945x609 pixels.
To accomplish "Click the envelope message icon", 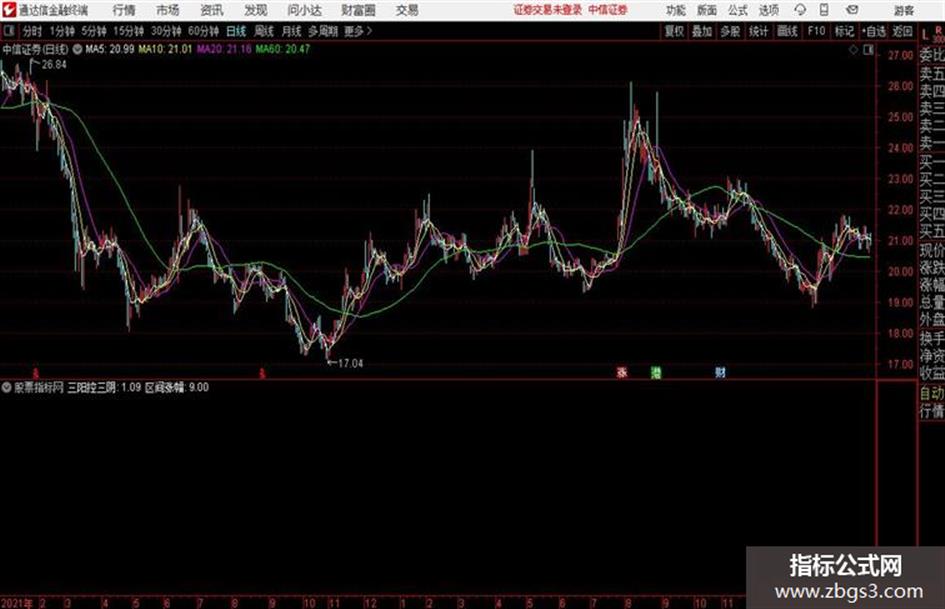I will point(852,10).
